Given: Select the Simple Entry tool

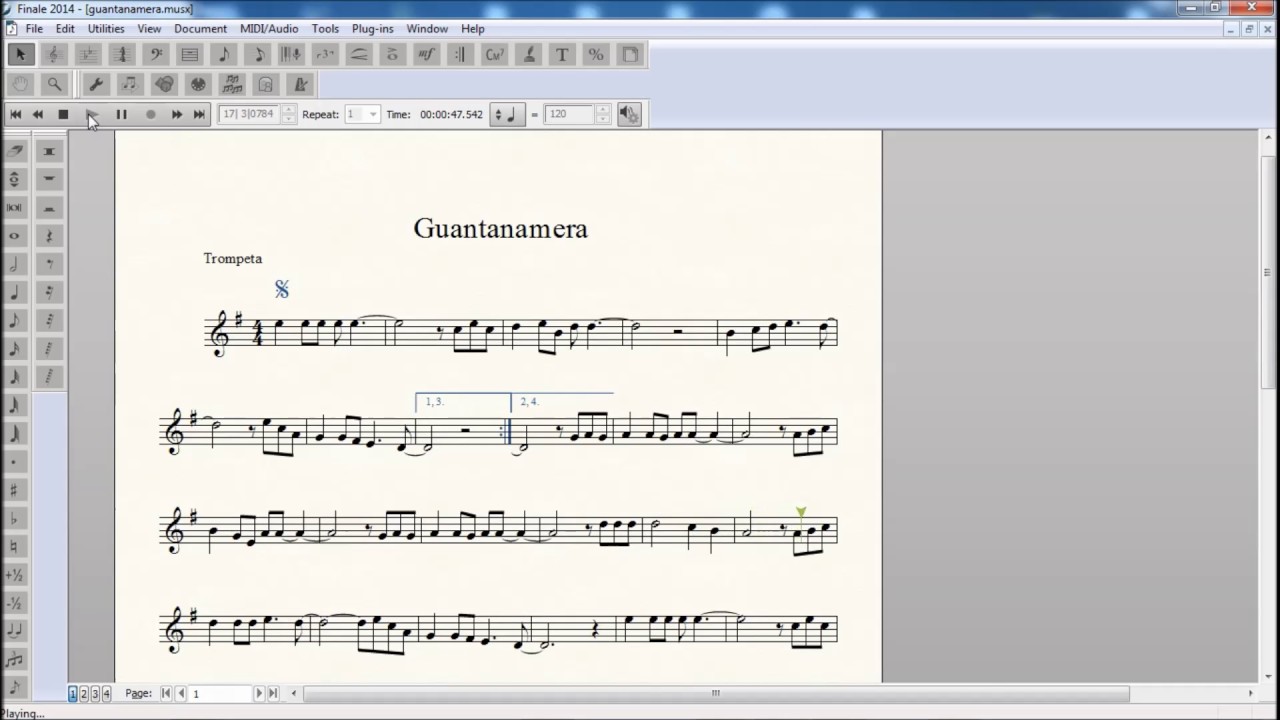Looking at the screenshot, I should [224, 54].
